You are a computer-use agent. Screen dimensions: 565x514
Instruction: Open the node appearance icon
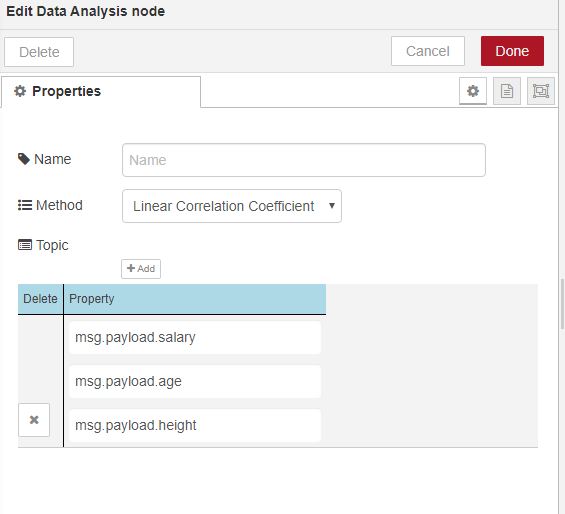pyautogui.click(x=540, y=91)
